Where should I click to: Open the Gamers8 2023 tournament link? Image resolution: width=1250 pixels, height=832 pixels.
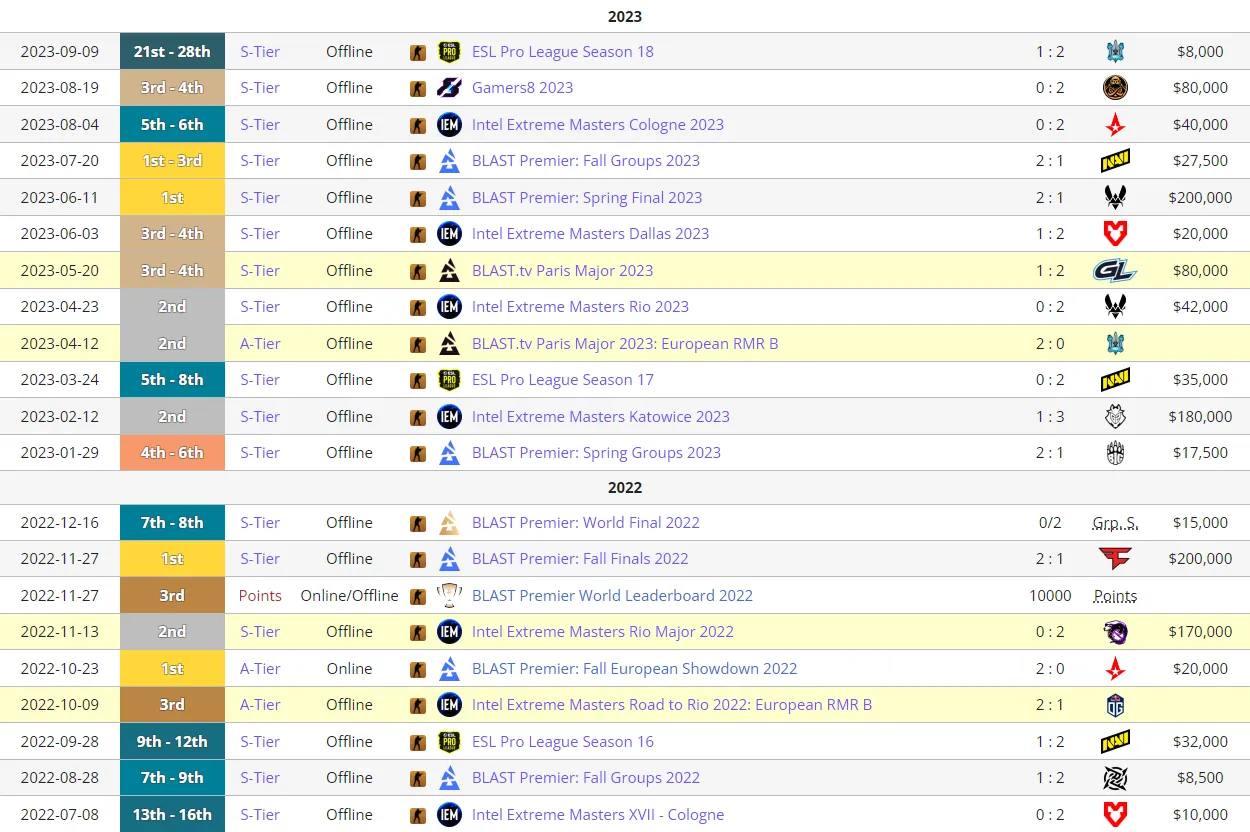click(523, 88)
